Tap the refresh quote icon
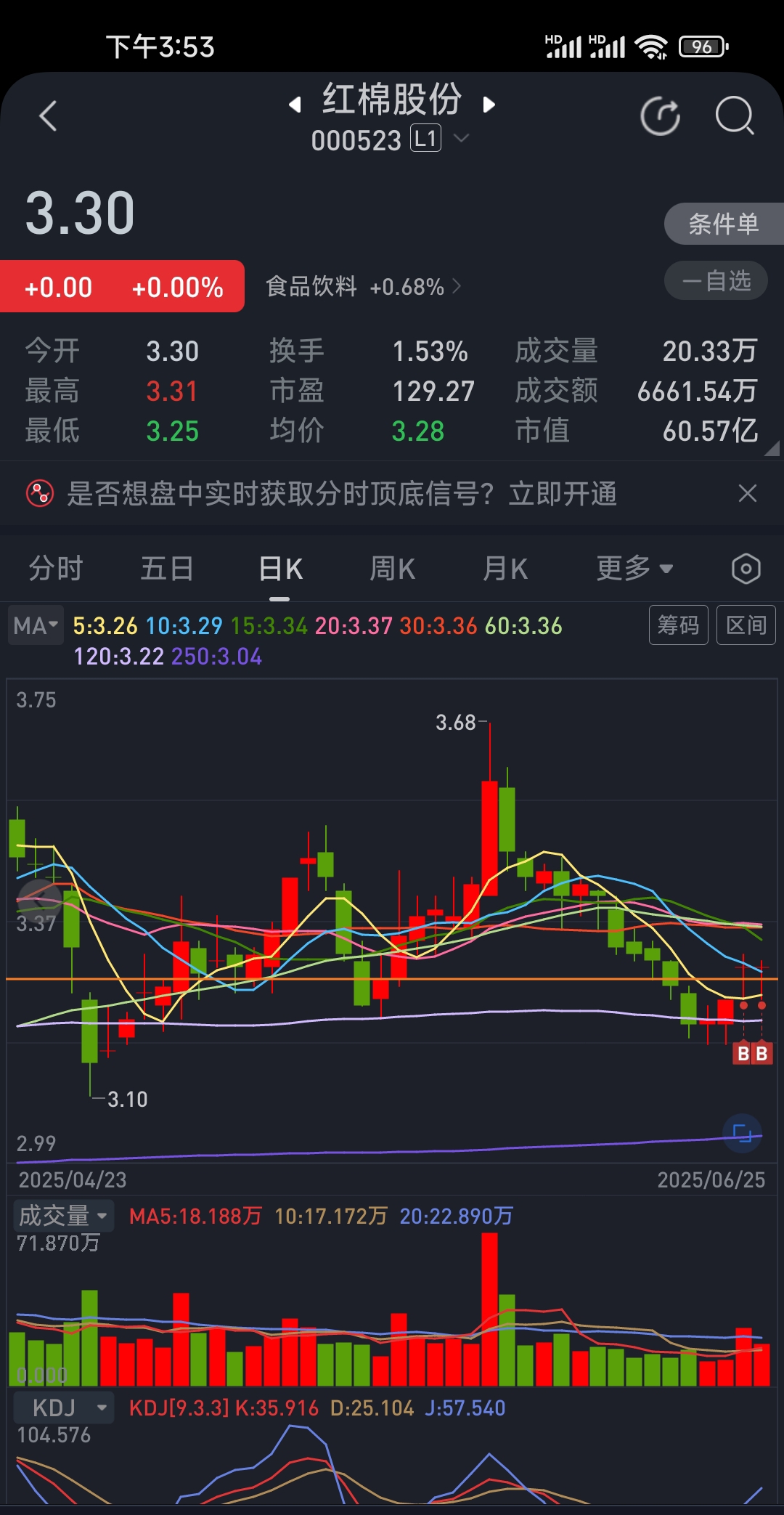Viewport: 784px width, 1515px height. tap(661, 116)
